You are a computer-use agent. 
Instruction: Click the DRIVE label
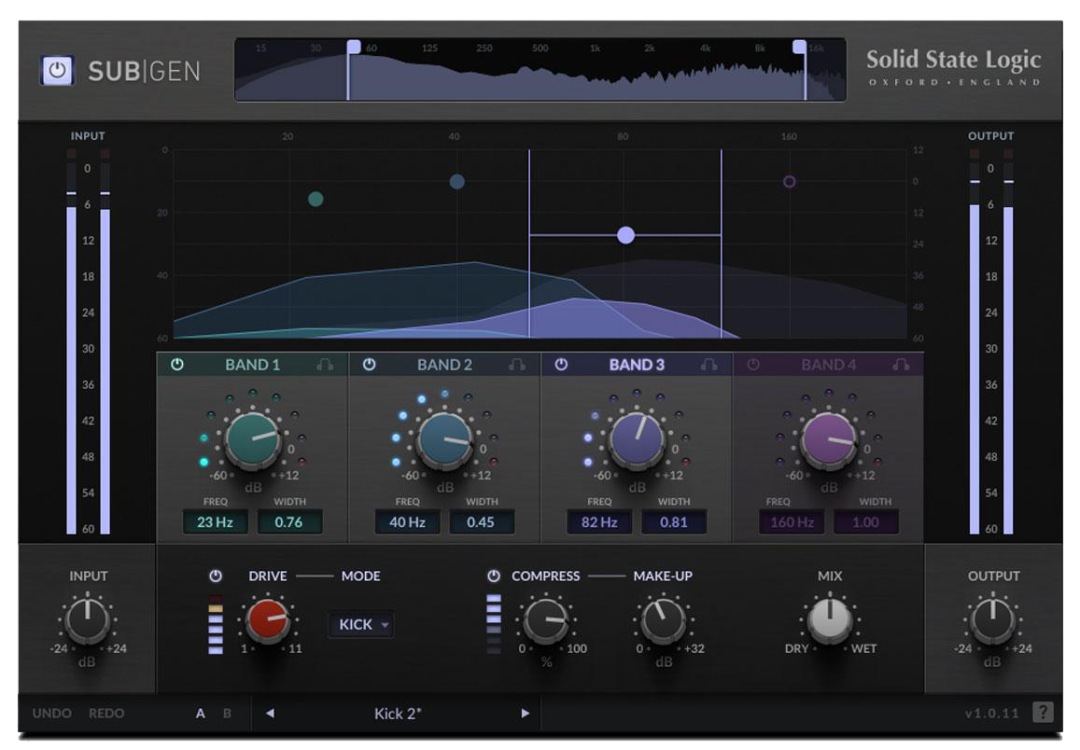[x=268, y=576]
